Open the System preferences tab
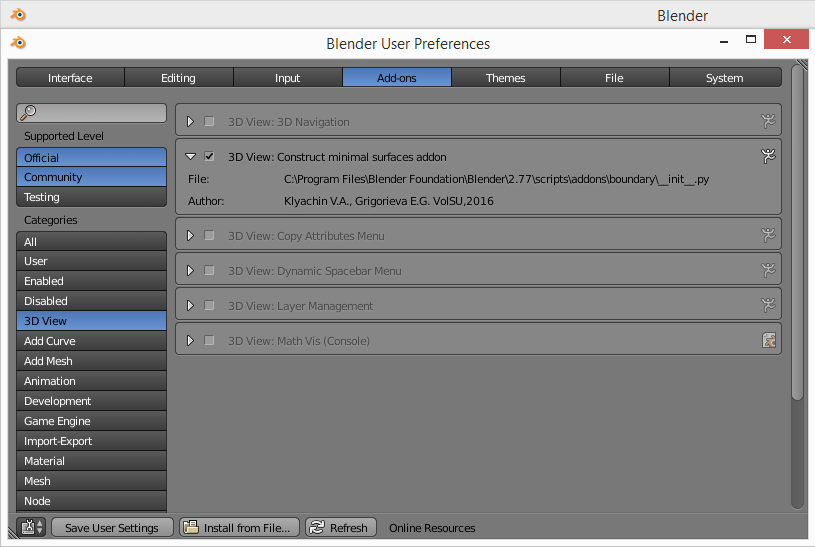 point(725,77)
